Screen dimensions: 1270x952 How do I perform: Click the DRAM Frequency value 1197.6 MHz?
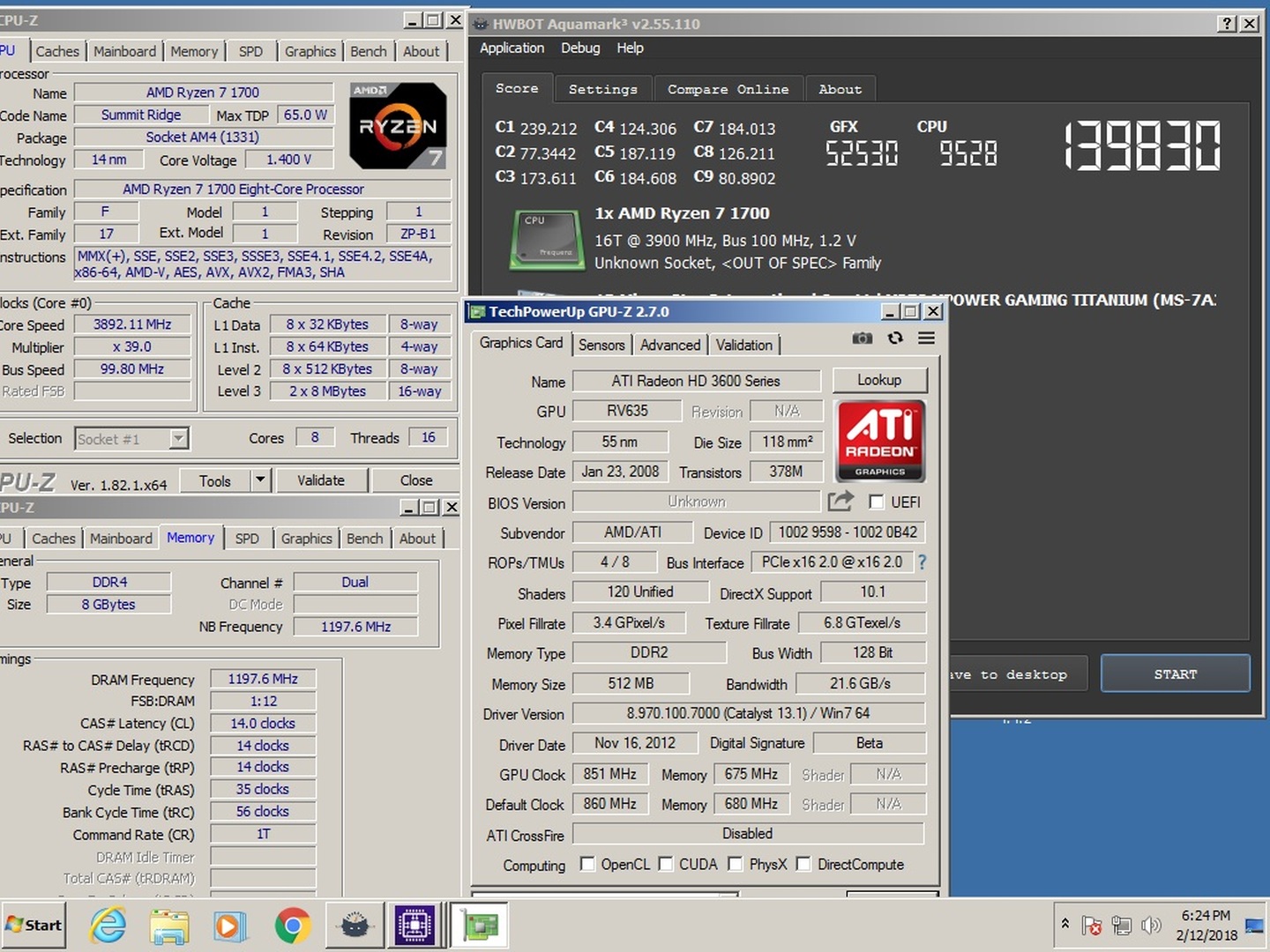point(263,679)
